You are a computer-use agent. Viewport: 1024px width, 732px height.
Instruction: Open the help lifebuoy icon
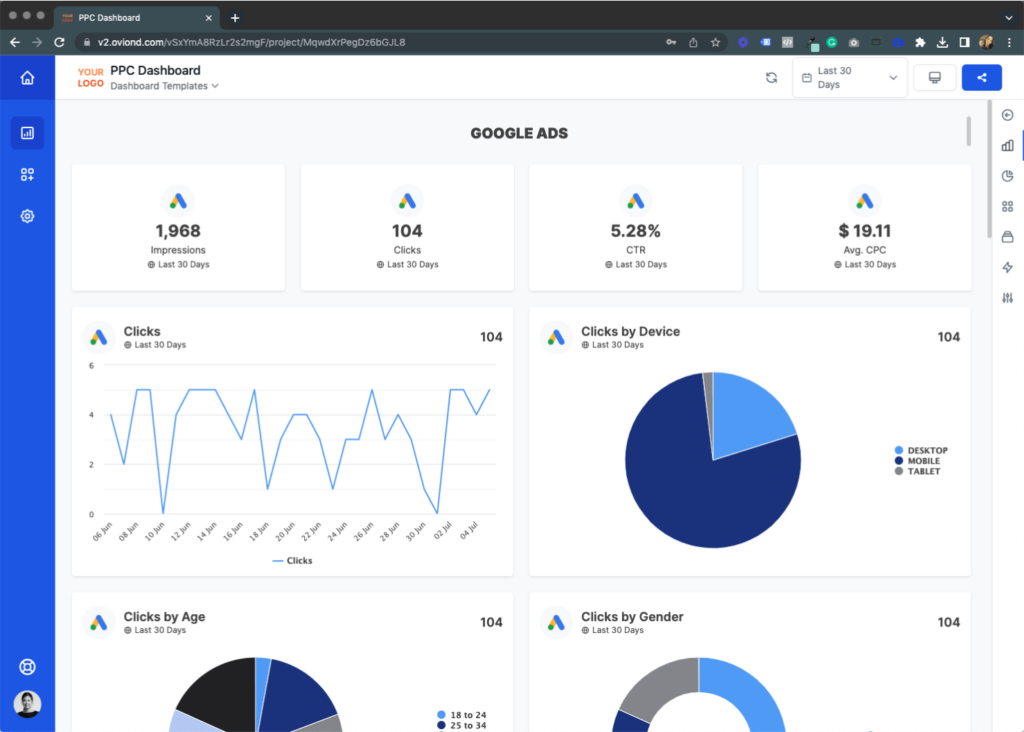27,667
